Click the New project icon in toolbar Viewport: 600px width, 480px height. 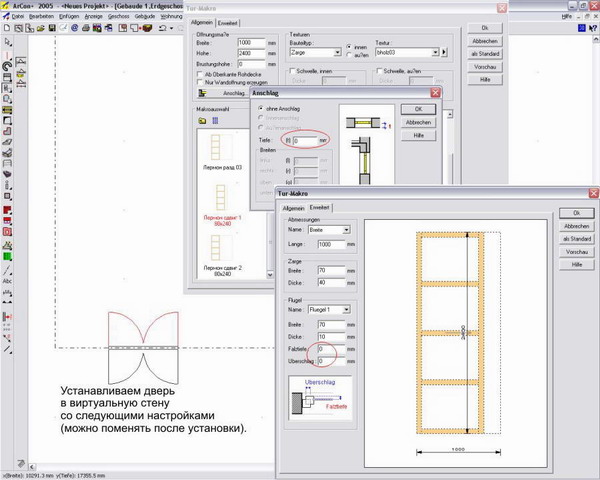[x=6, y=29]
